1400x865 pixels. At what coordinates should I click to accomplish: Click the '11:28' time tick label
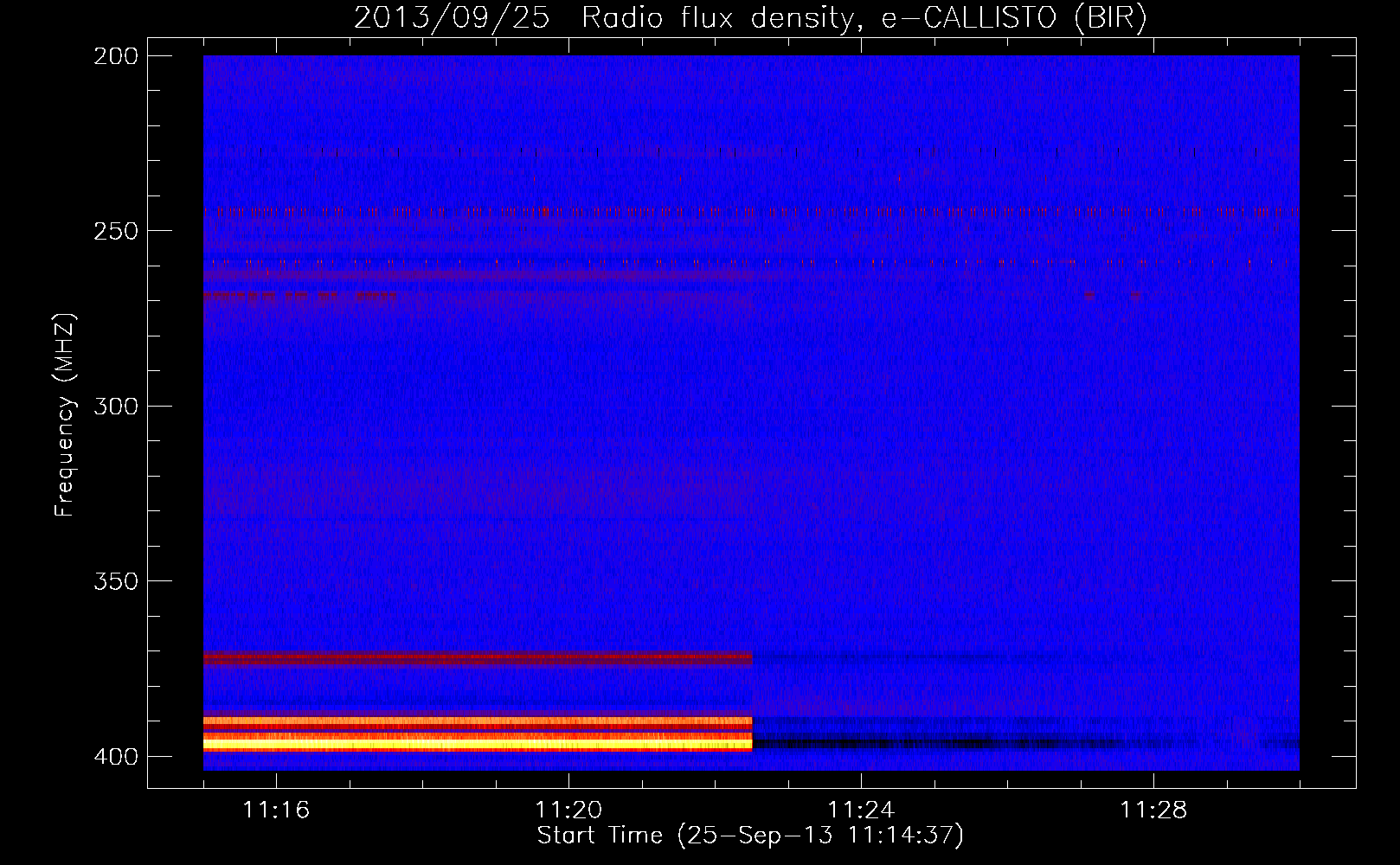[1153, 810]
